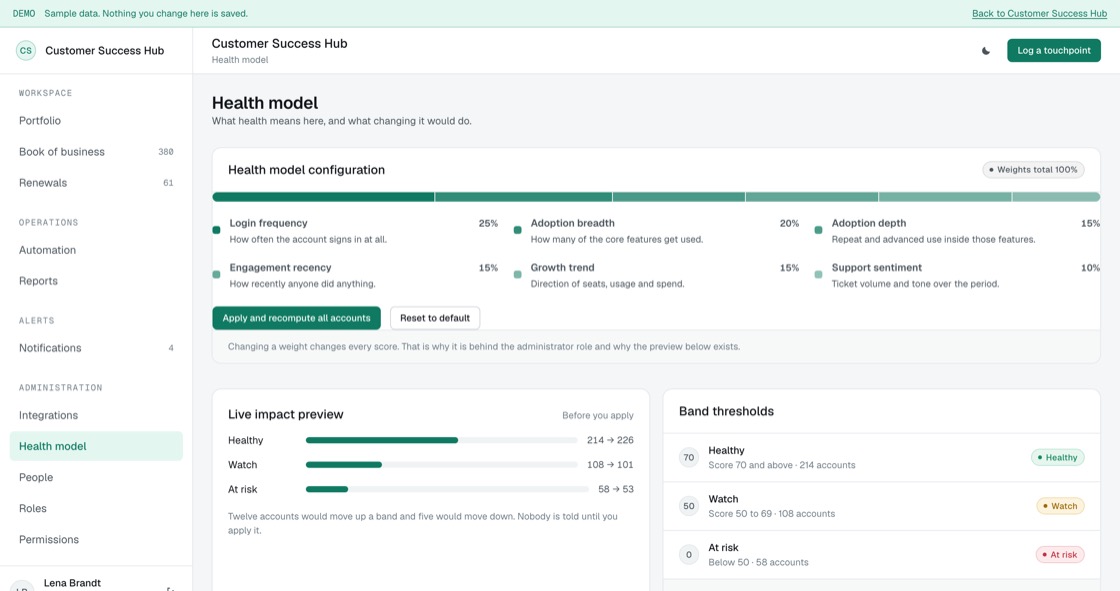Screen dimensions: 1120x591
Task: Follow Back to Customer Success Hub link
Action: coord(1039,14)
